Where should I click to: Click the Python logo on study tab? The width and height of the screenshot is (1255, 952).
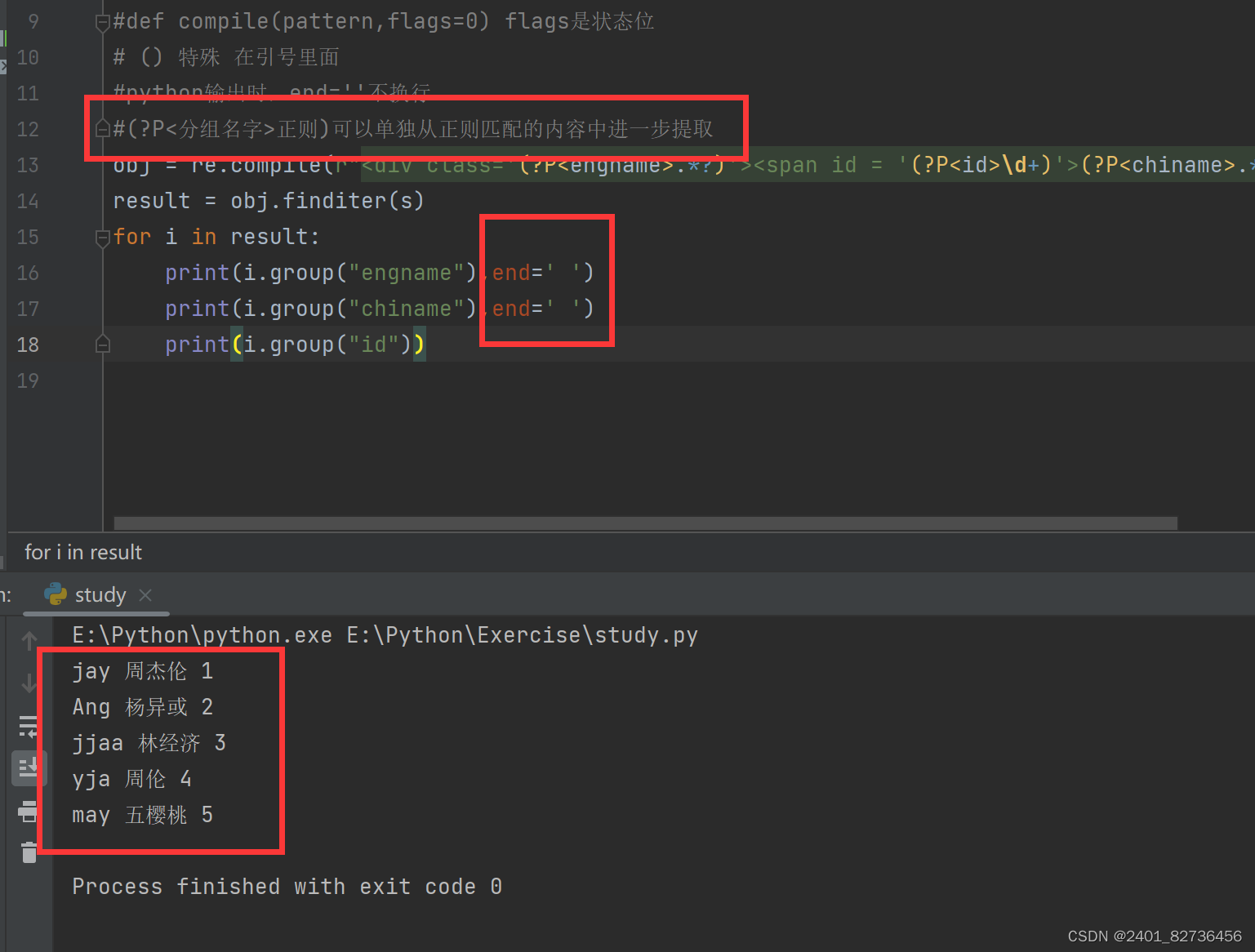(x=56, y=594)
